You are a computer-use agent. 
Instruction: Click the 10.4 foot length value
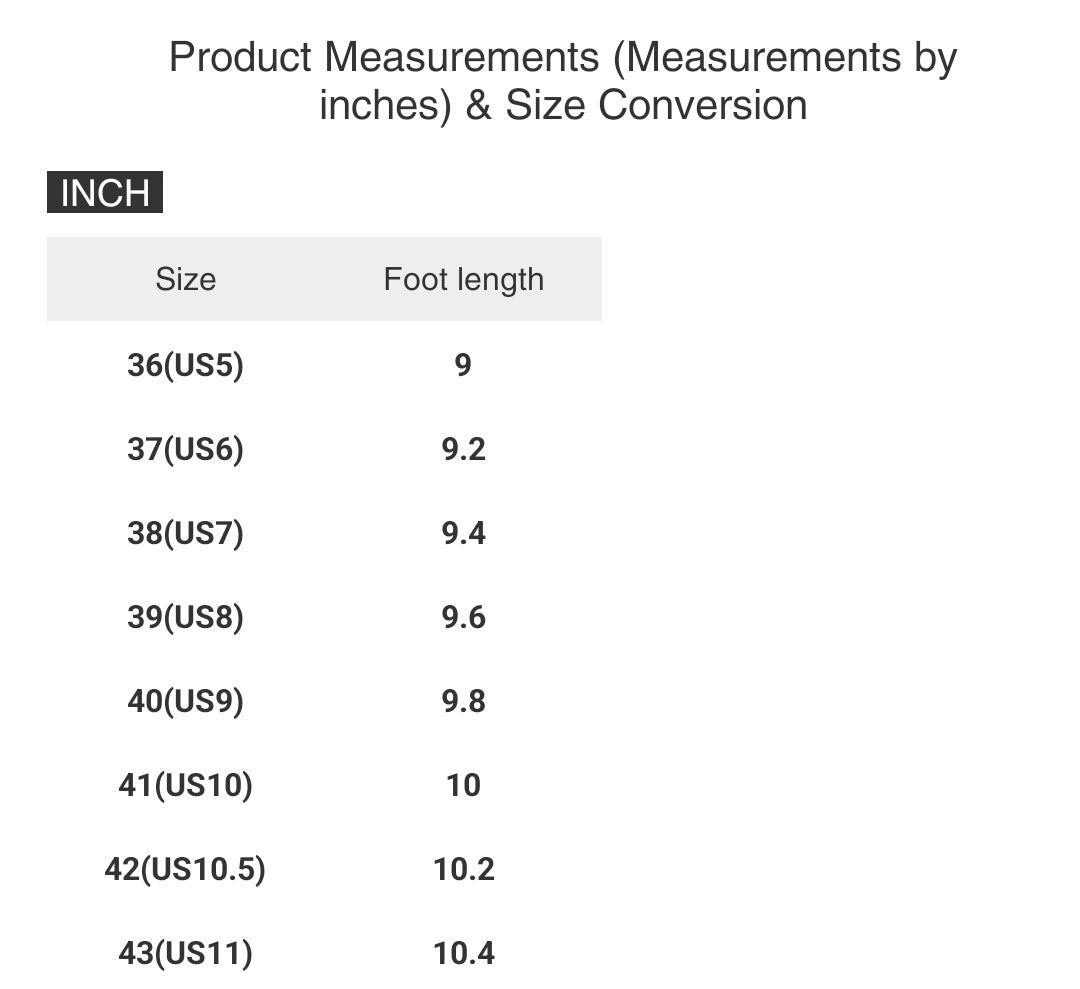pyautogui.click(x=464, y=953)
